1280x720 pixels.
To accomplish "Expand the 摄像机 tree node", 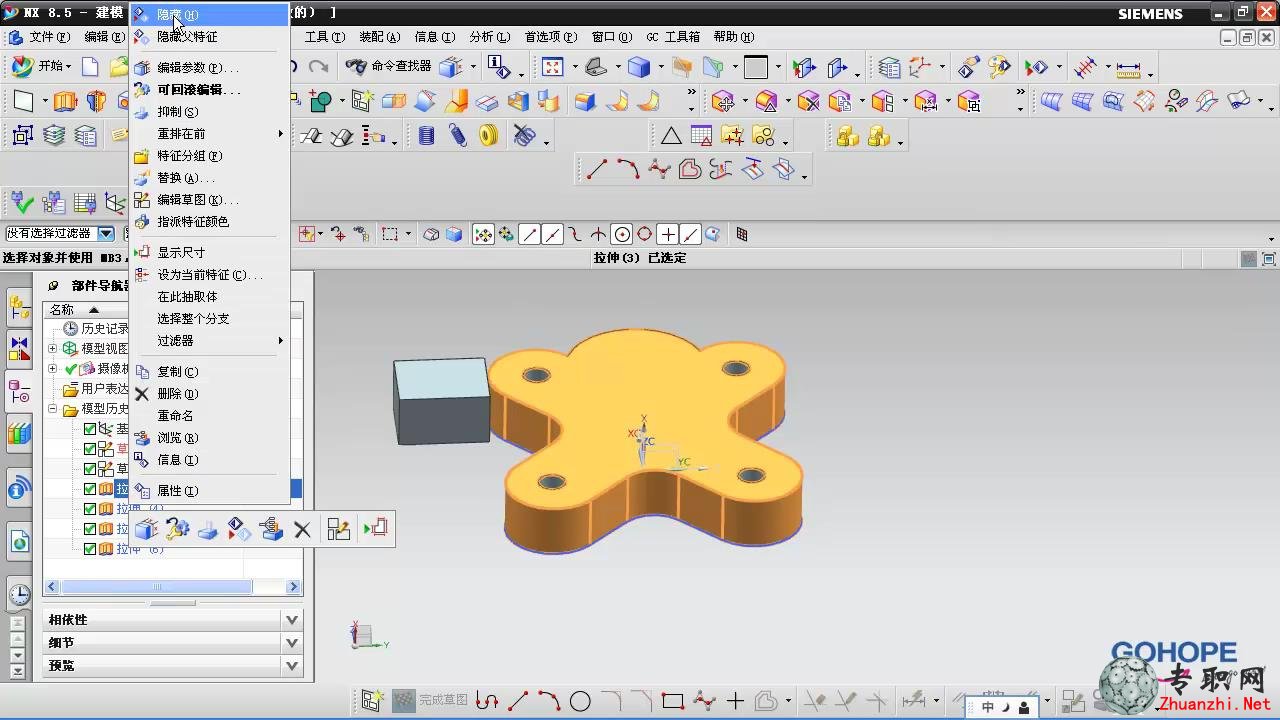I will [x=53, y=369].
